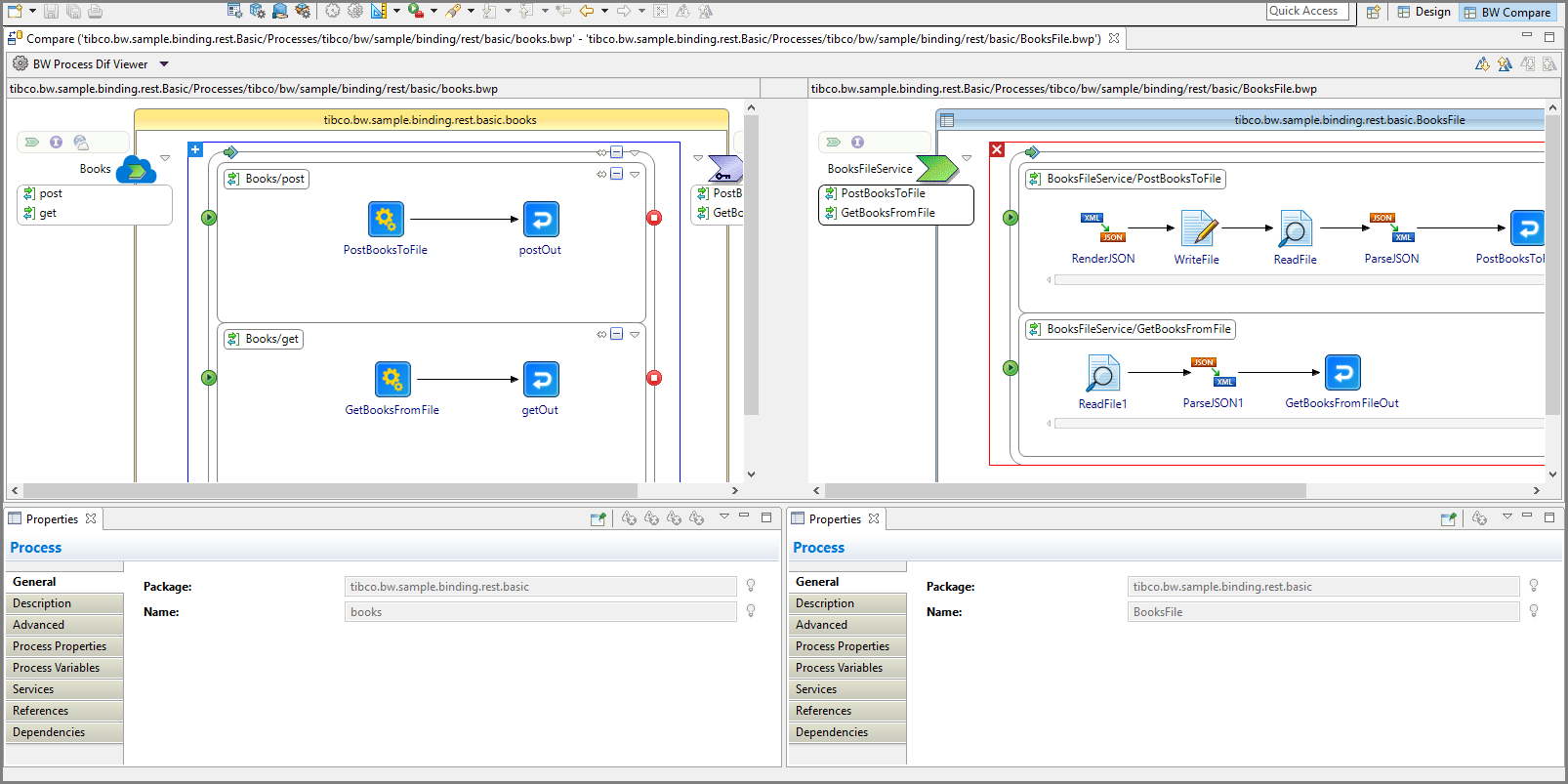Viewport: 1568px width, 784px height.
Task: Select the PostBooksToFile operation under BooksFileService
Action: (x=883, y=193)
